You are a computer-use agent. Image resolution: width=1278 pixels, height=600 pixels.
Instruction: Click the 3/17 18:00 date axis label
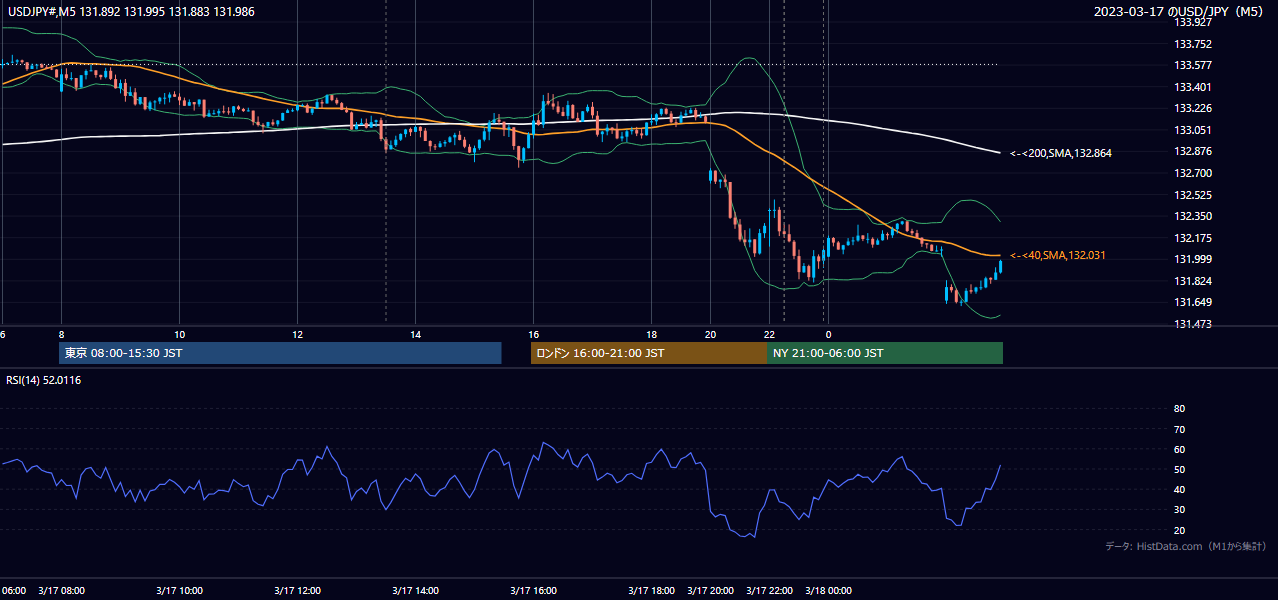(x=652, y=591)
